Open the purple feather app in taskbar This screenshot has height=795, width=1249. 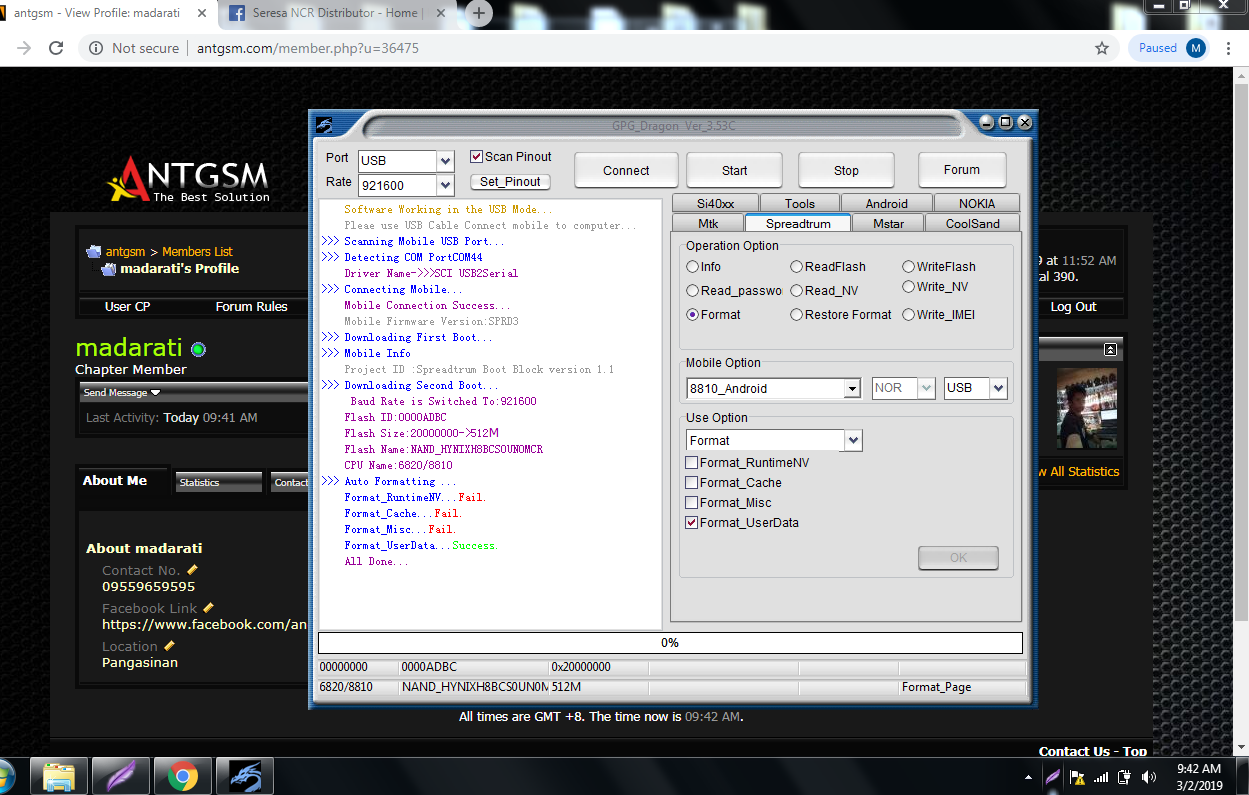point(121,775)
